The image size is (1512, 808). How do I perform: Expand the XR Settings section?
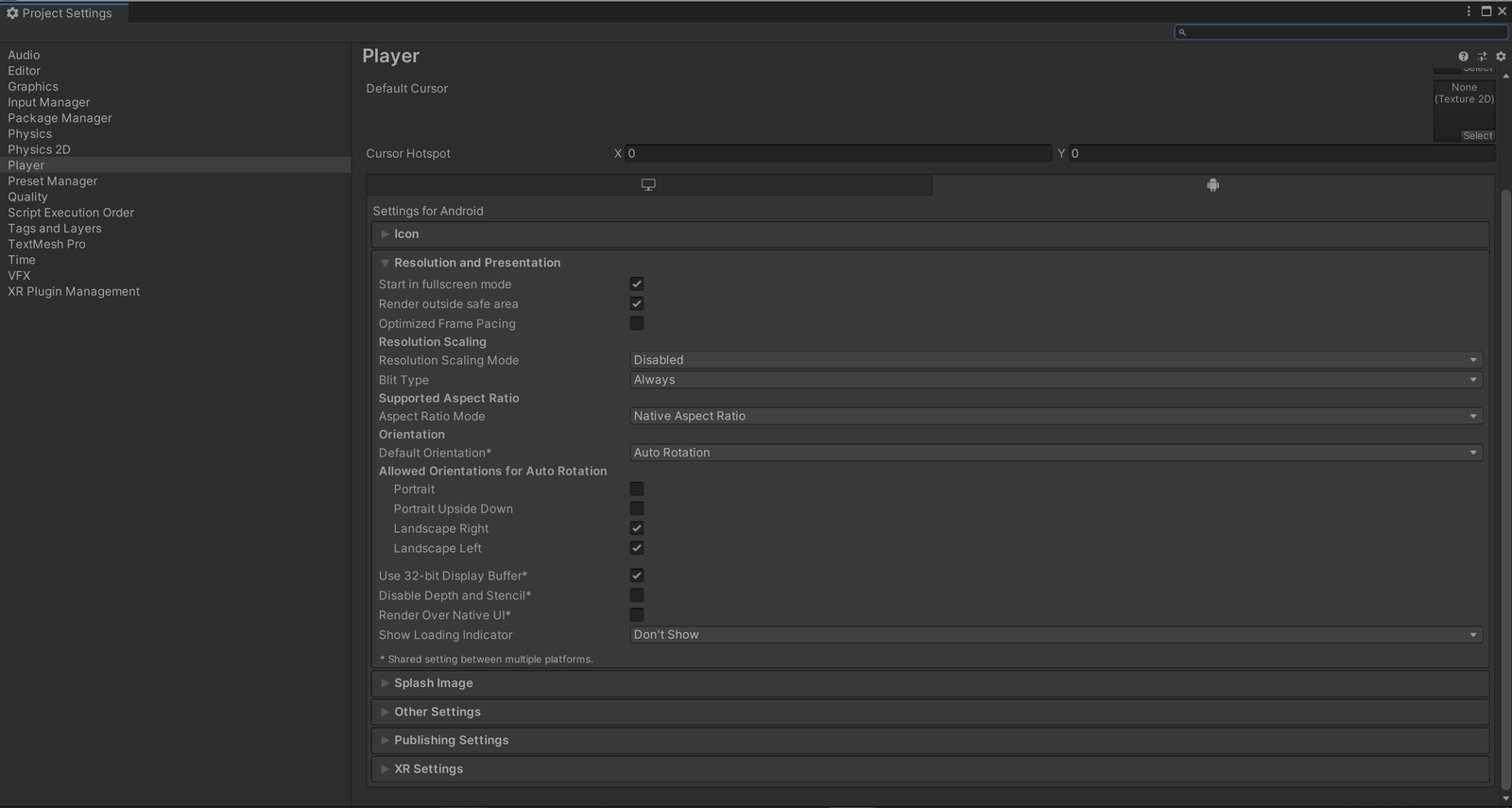pyautogui.click(x=931, y=769)
